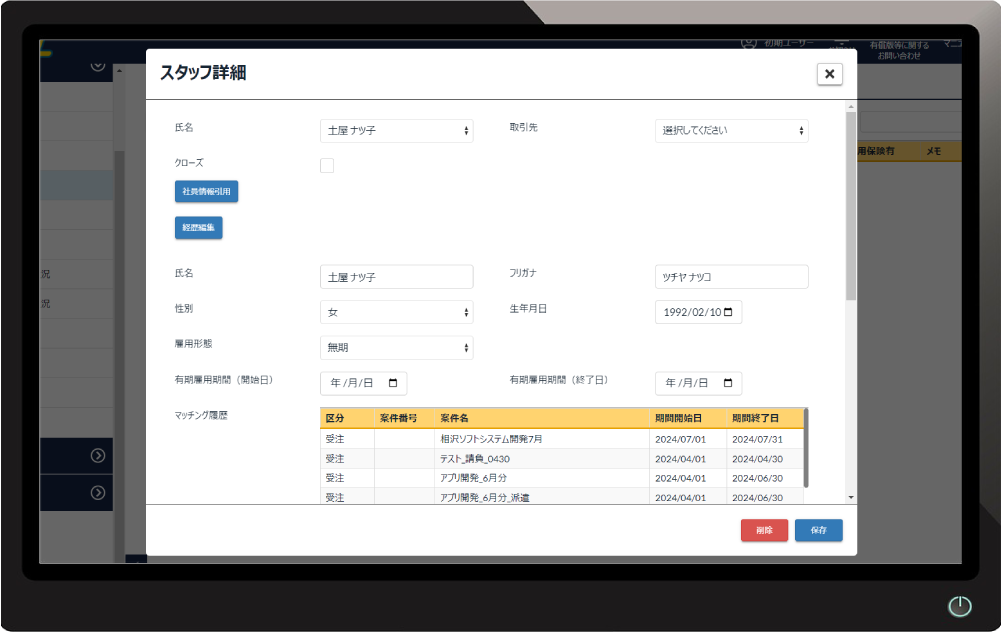Viewport: 1001px width, 632px height.
Task: Expand the 雇用形態 dropdown
Action: point(396,348)
